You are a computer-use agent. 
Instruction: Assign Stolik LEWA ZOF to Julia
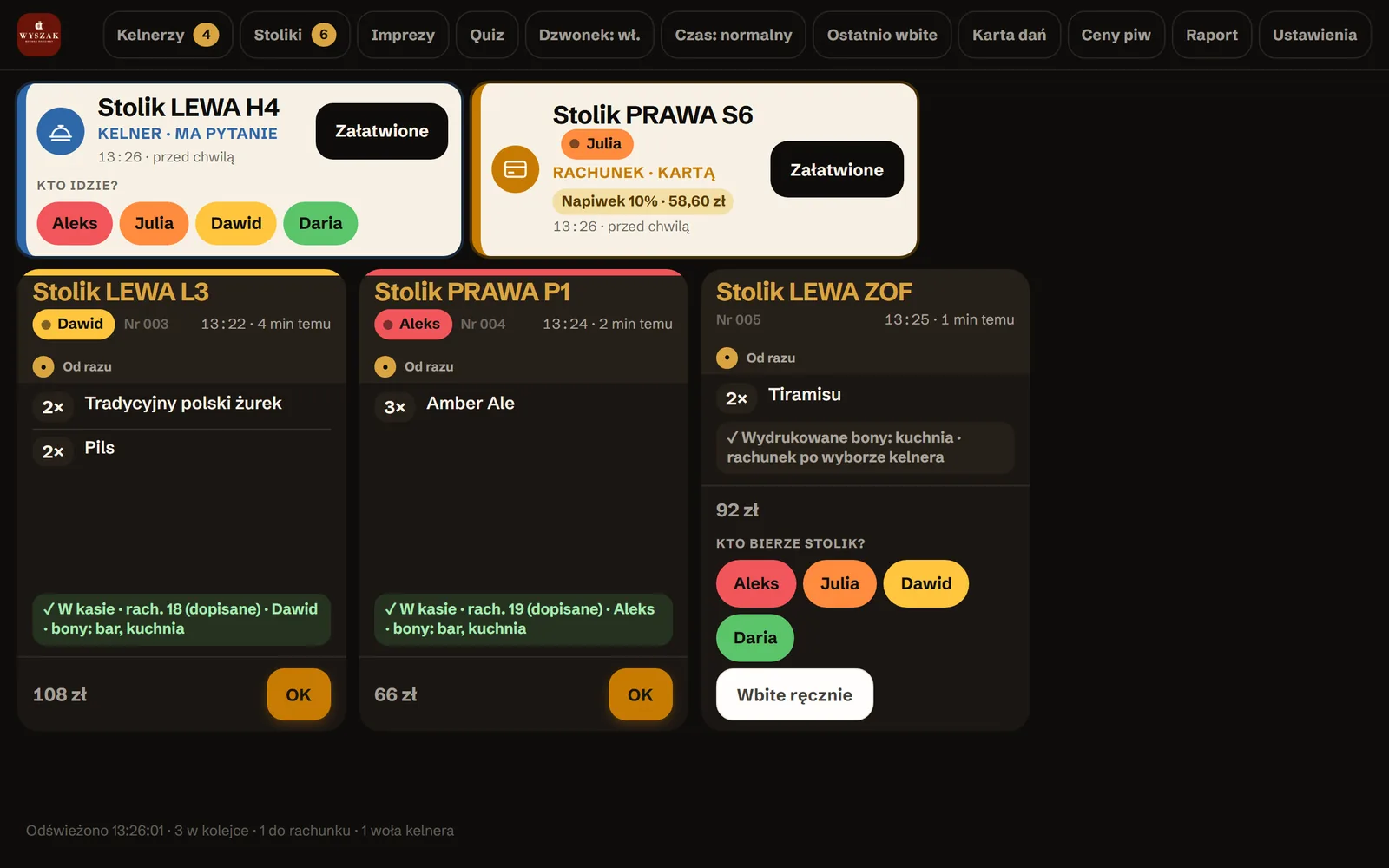click(839, 583)
